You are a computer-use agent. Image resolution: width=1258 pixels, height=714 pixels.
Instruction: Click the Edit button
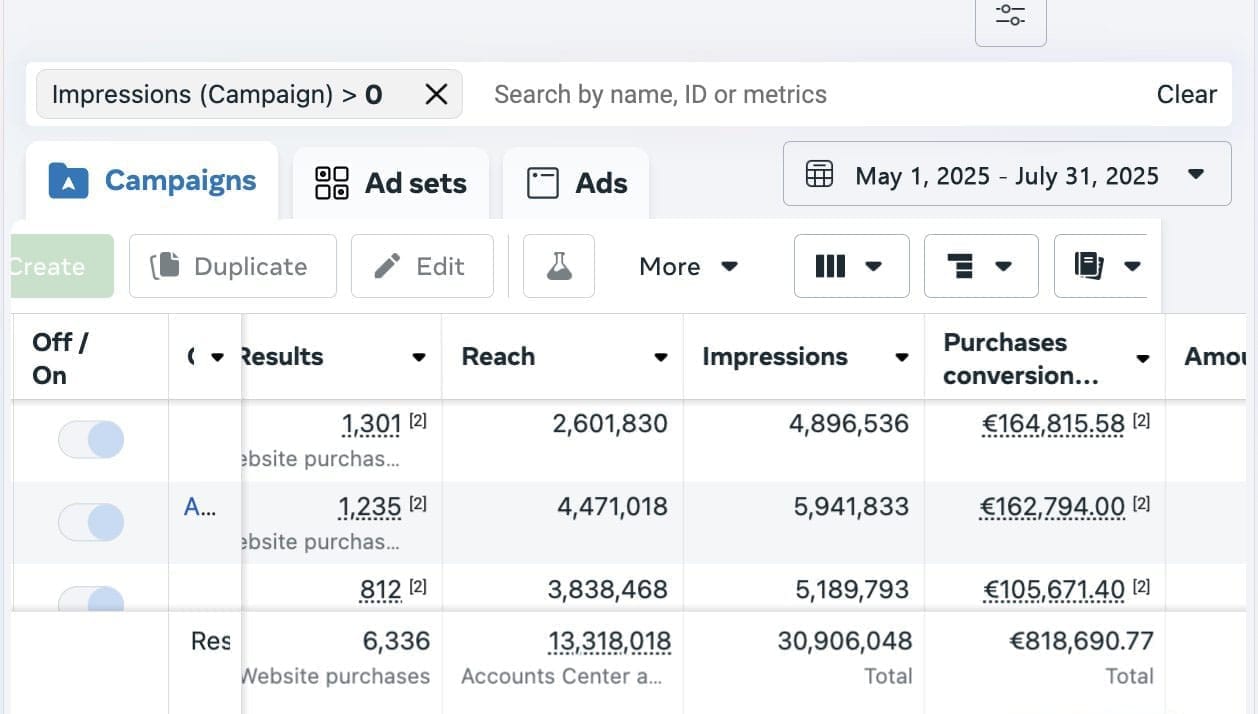click(x=422, y=266)
